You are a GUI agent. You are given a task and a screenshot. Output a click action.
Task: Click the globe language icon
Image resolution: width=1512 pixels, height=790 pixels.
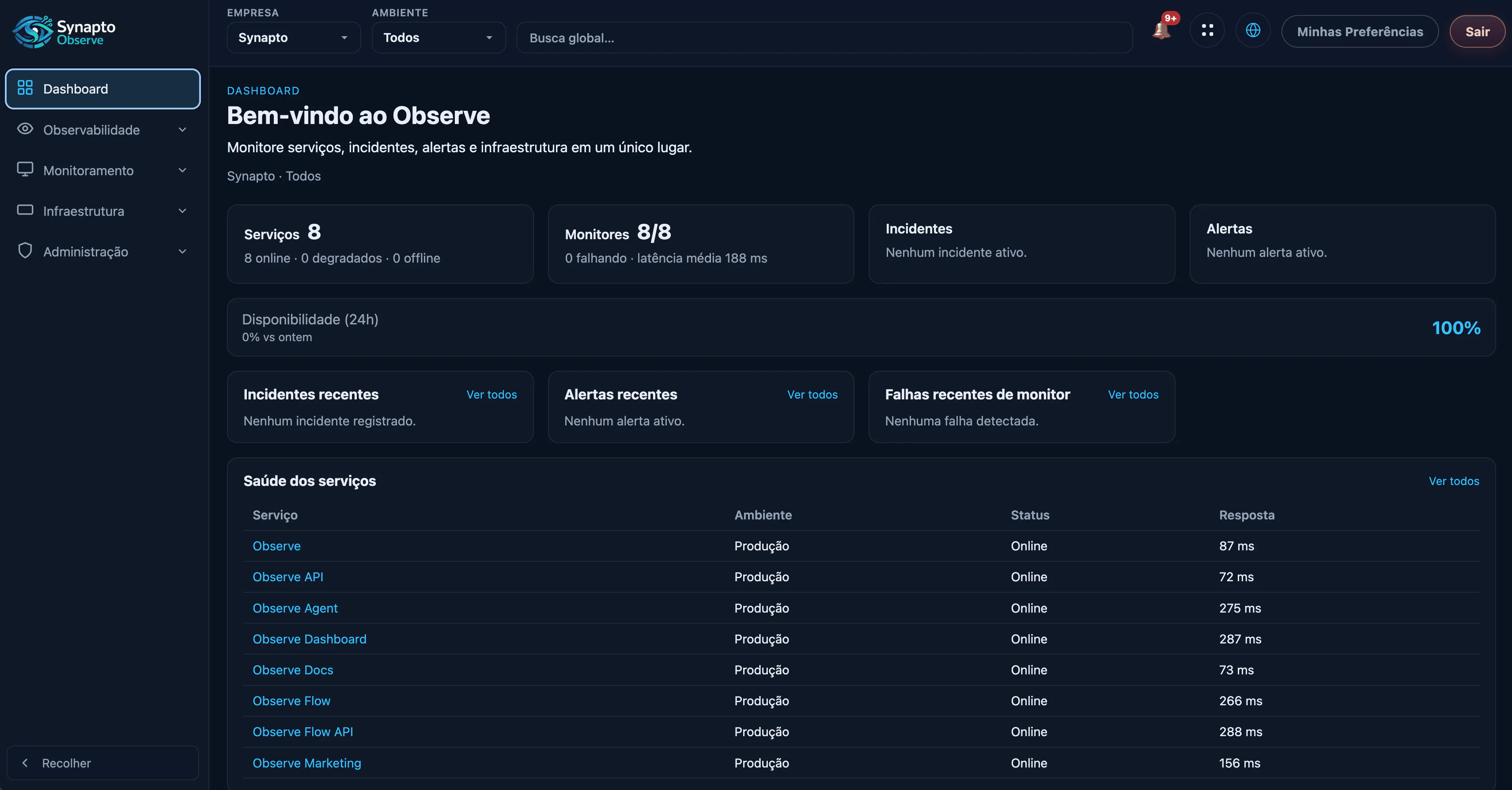point(1253,30)
